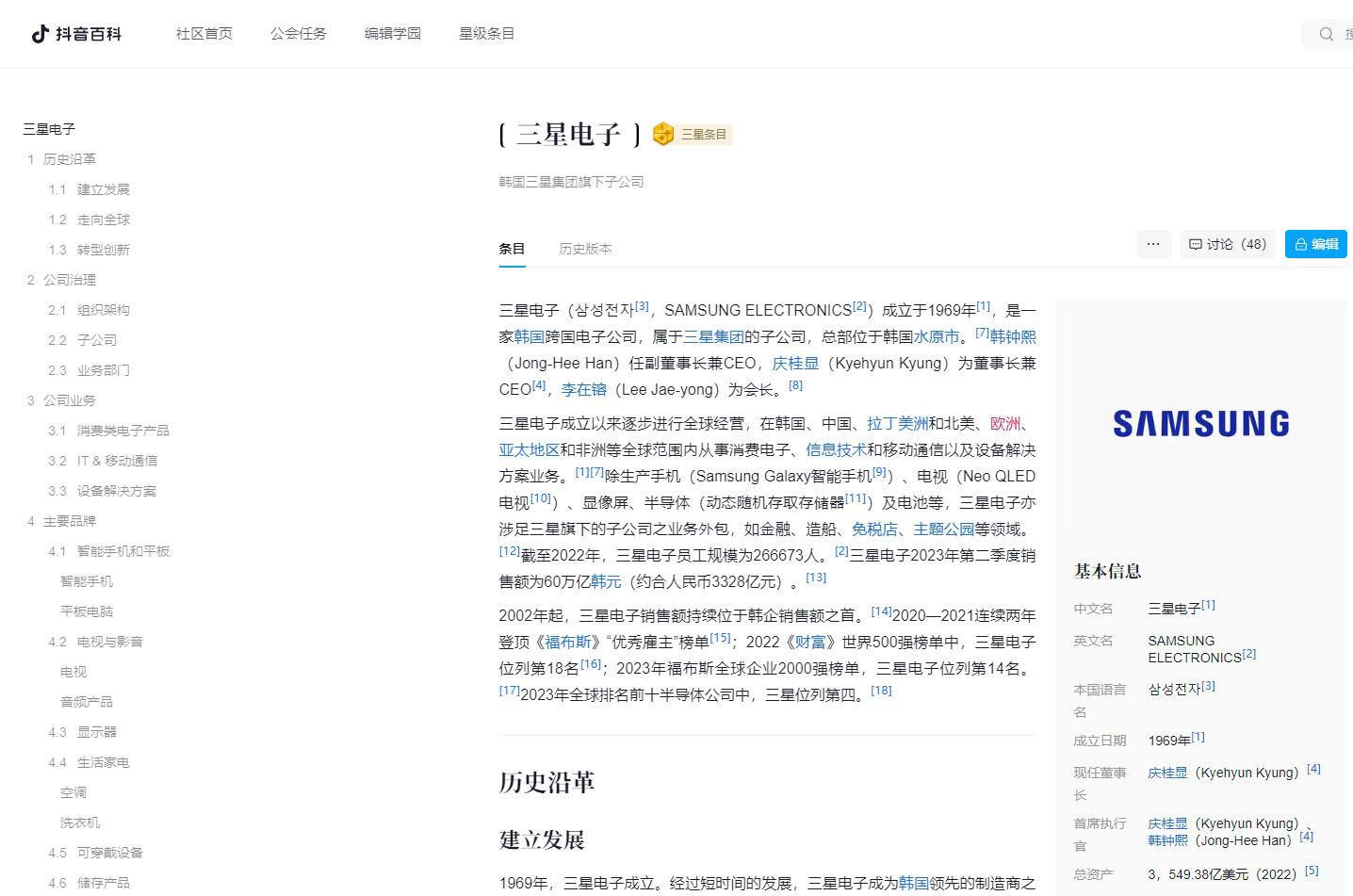Open the 信息技术 link
Image resolution: width=1353 pixels, height=896 pixels.
(836, 449)
